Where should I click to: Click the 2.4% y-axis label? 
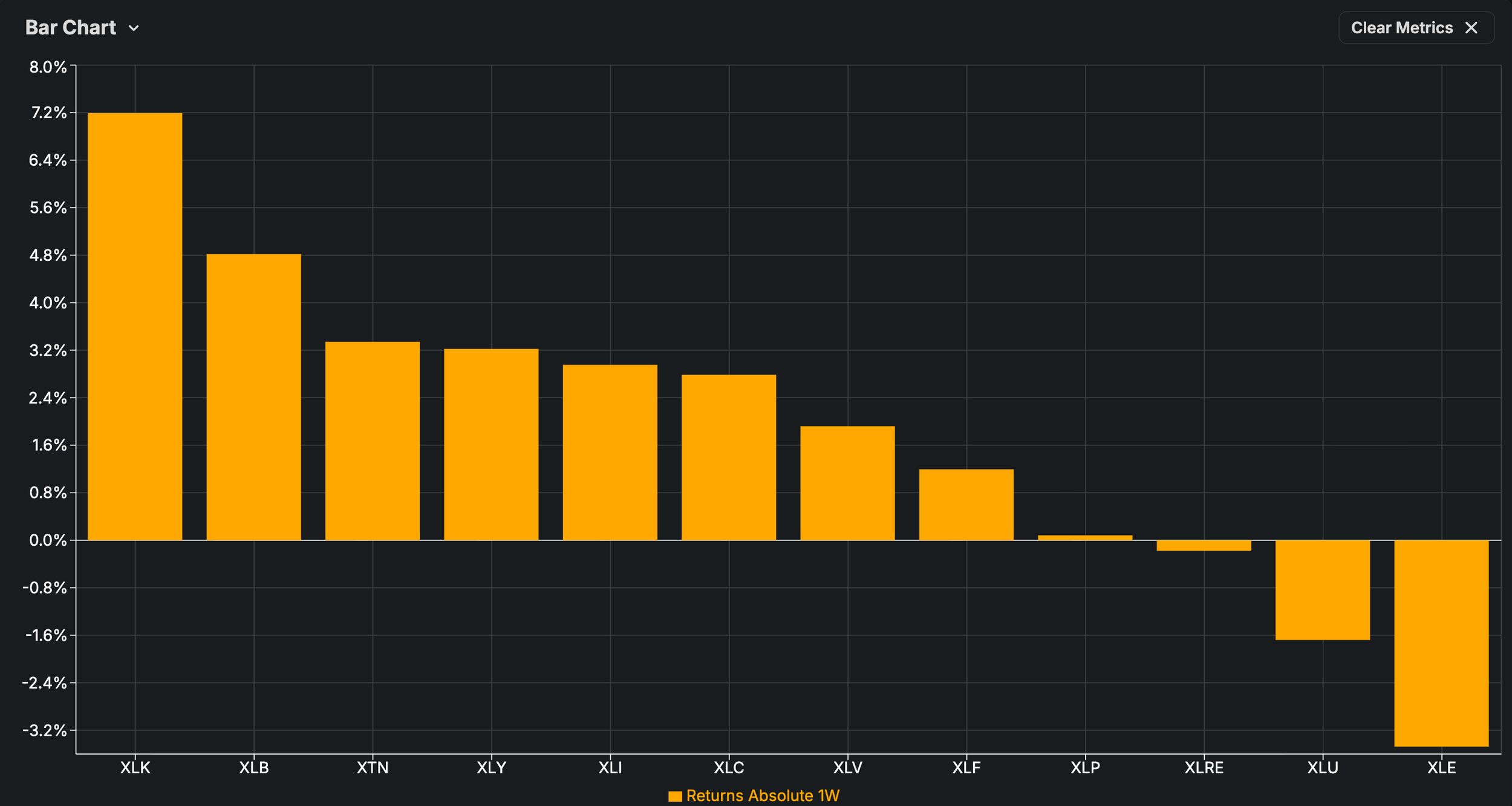click(x=48, y=398)
